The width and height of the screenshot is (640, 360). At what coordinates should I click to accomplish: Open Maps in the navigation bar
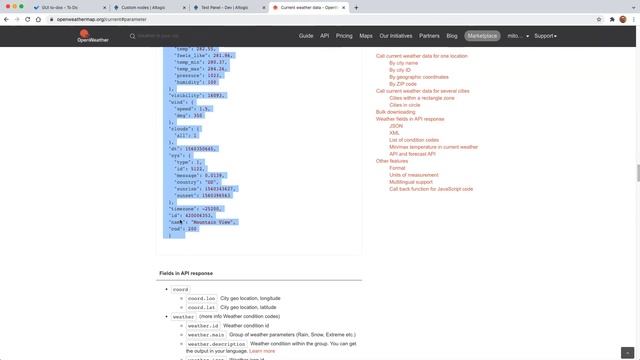point(366,36)
